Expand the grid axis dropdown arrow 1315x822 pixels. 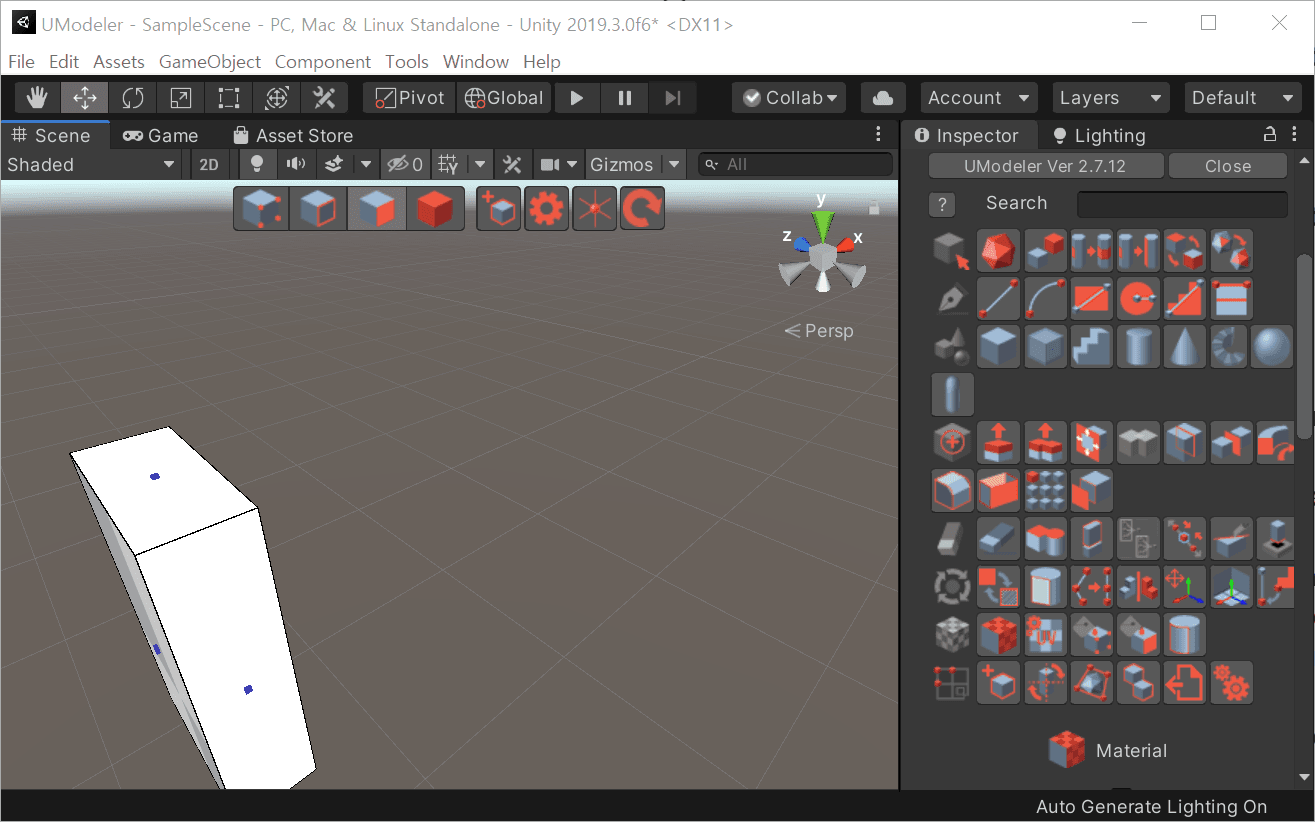click(481, 165)
